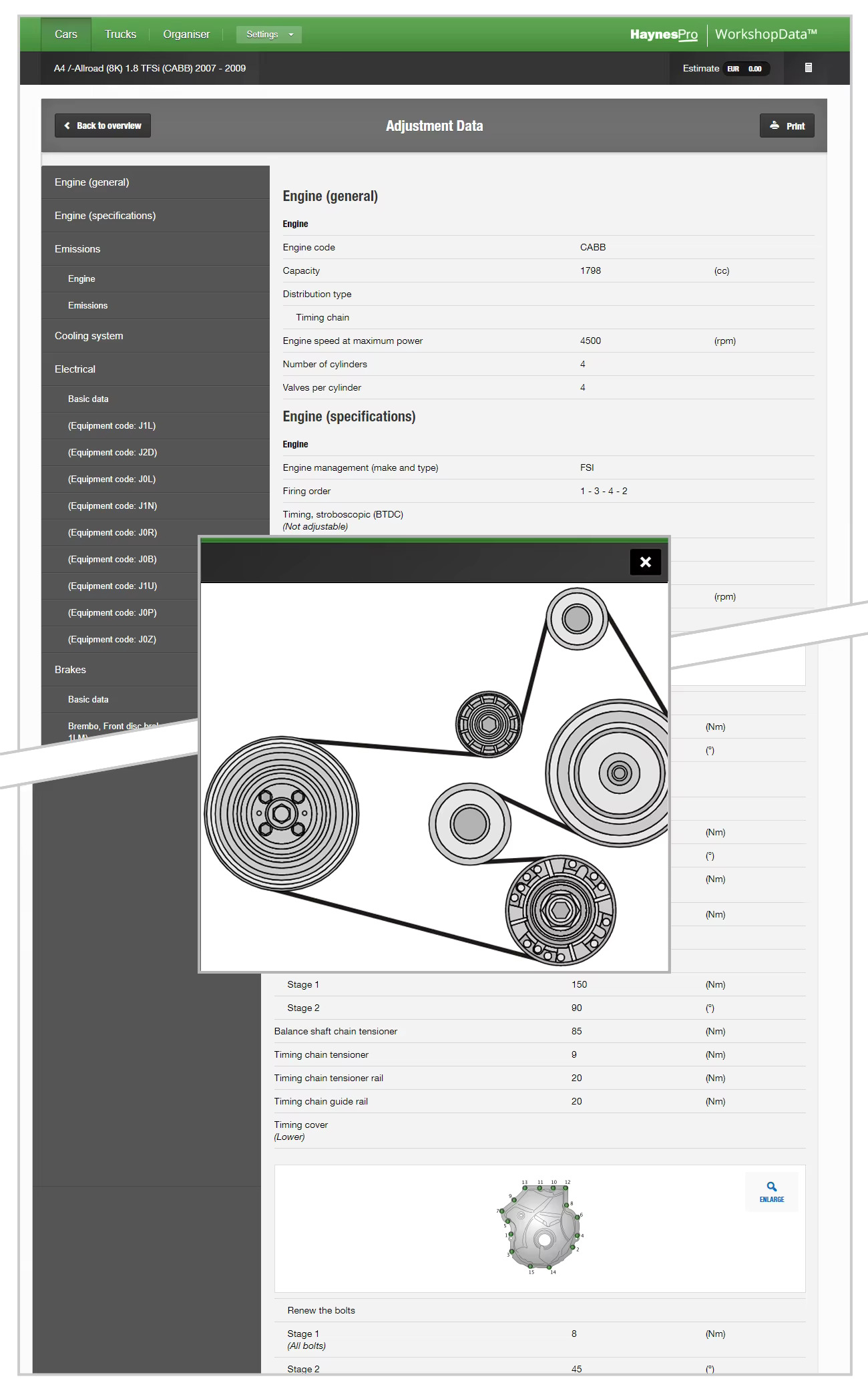Click the Print button
The width and height of the screenshot is (868, 1399).
click(x=787, y=126)
